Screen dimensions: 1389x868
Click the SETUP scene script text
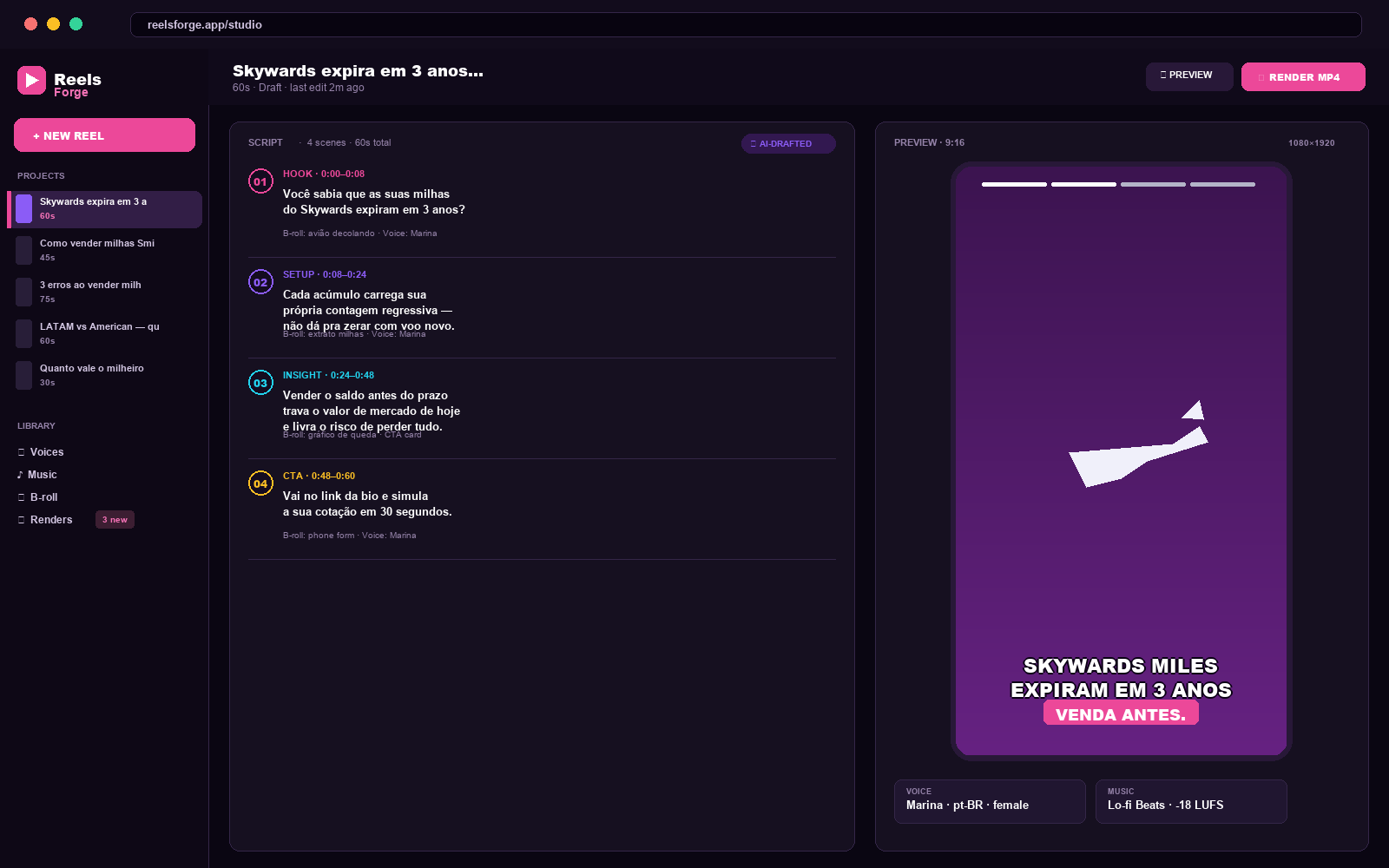369,311
